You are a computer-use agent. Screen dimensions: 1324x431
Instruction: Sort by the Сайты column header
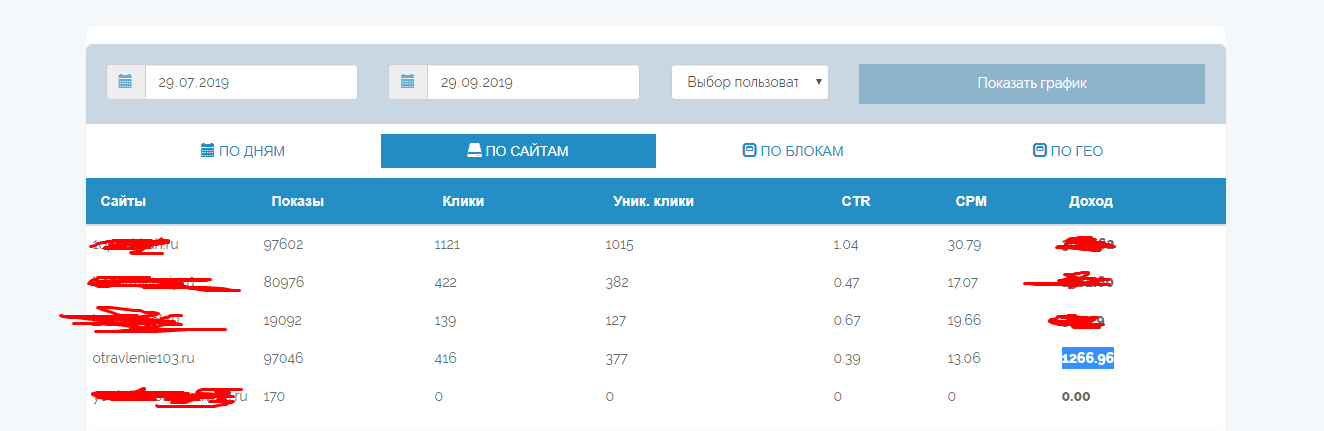coord(124,201)
